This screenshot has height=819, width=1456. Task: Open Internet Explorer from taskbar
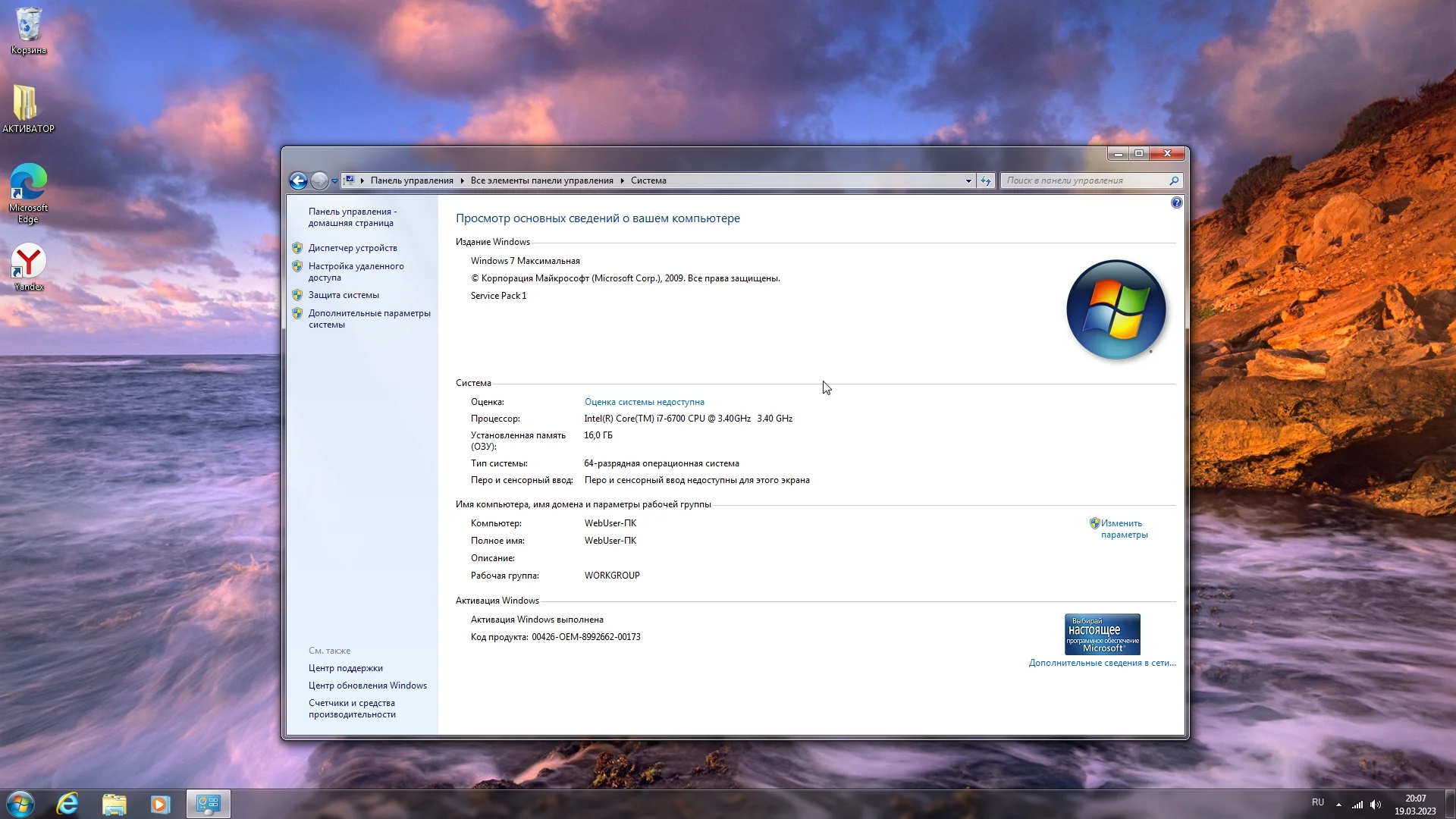pyautogui.click(x=68, y=804)
